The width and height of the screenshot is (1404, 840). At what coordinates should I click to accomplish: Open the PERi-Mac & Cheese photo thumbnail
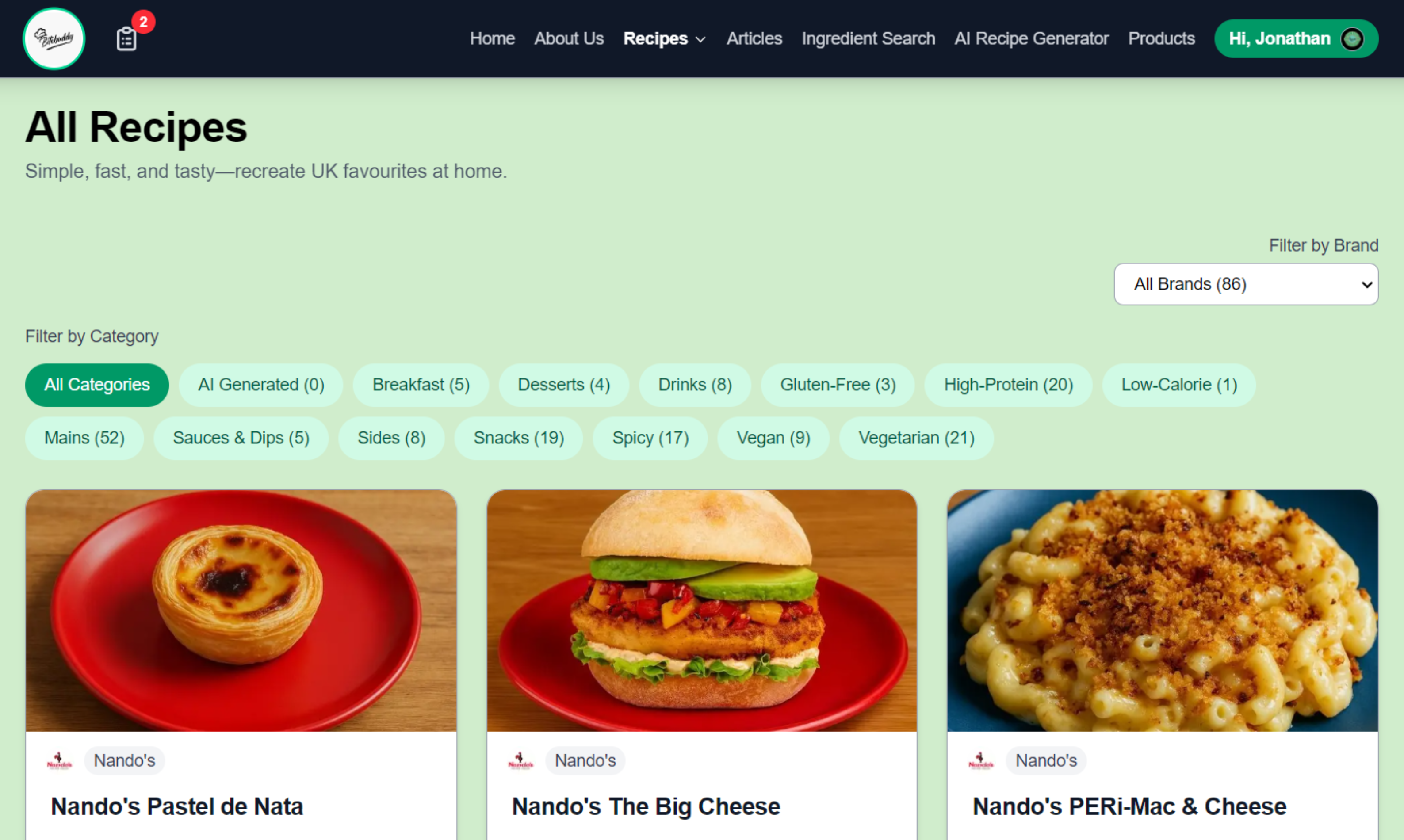pyautogui.click(x=1162, y=611)
